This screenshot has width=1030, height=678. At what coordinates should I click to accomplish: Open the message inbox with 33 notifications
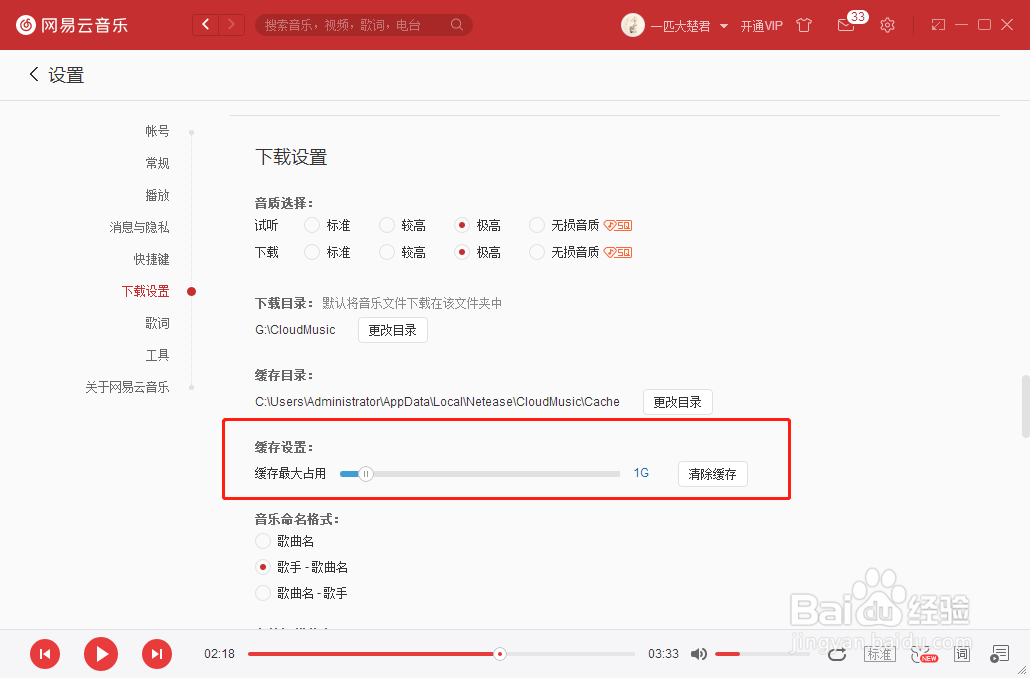pos(845,25)
